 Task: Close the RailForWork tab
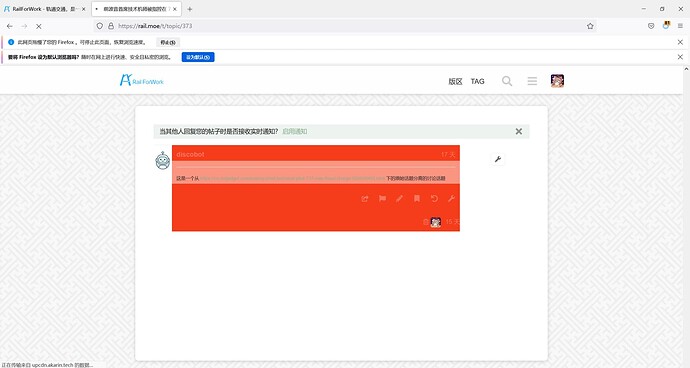tap(84, 9)
